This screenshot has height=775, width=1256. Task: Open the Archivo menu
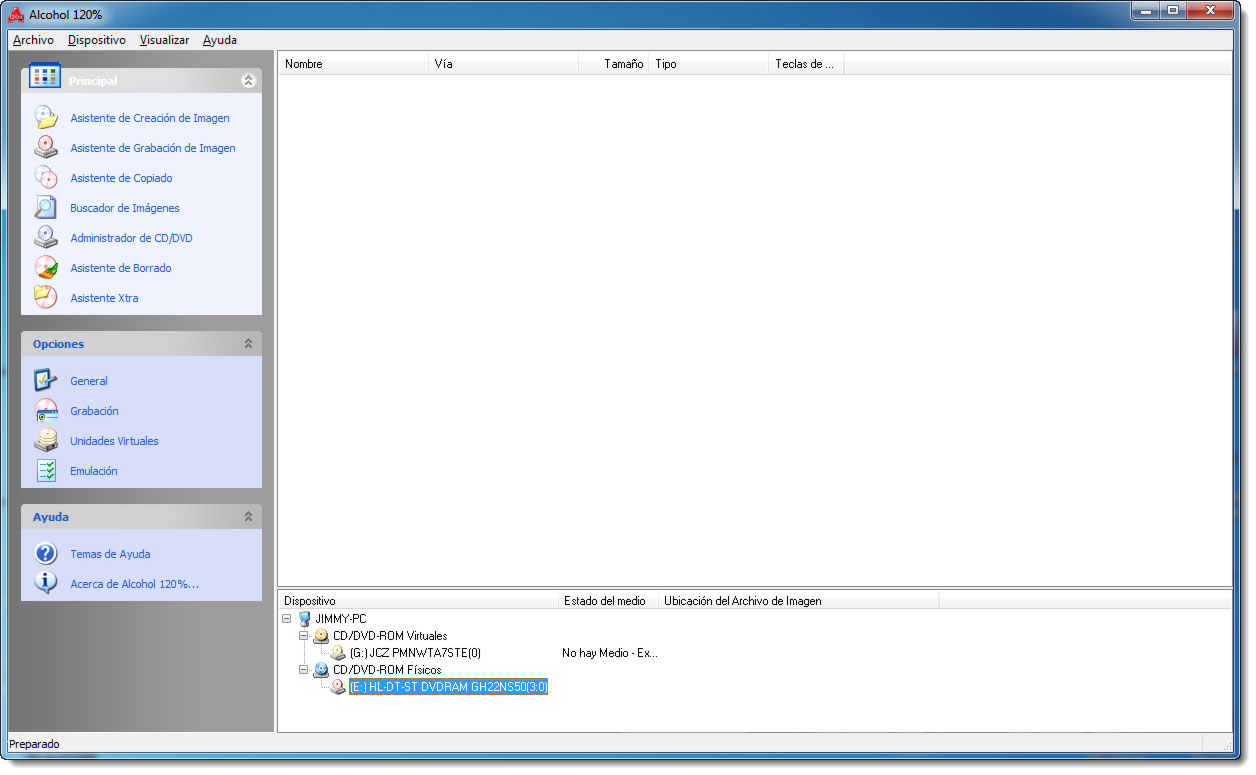click(33, 40)
